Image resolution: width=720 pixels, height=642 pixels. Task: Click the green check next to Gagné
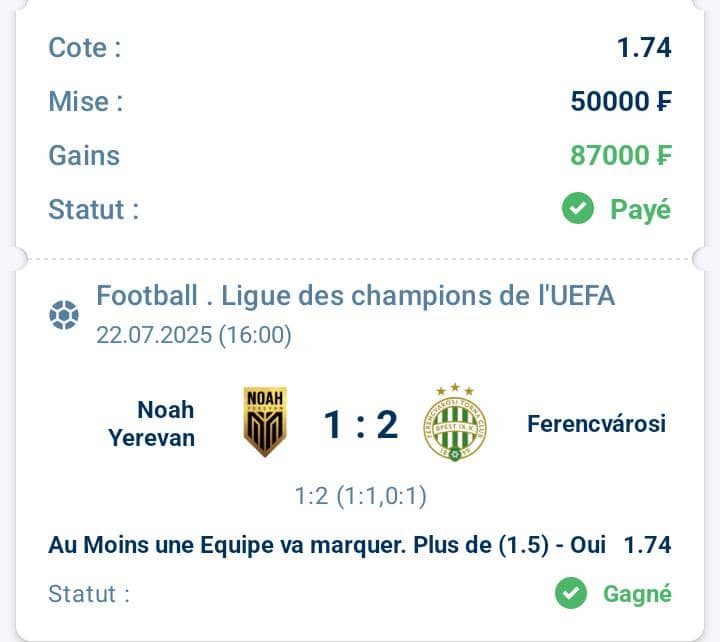coord(571,593)
